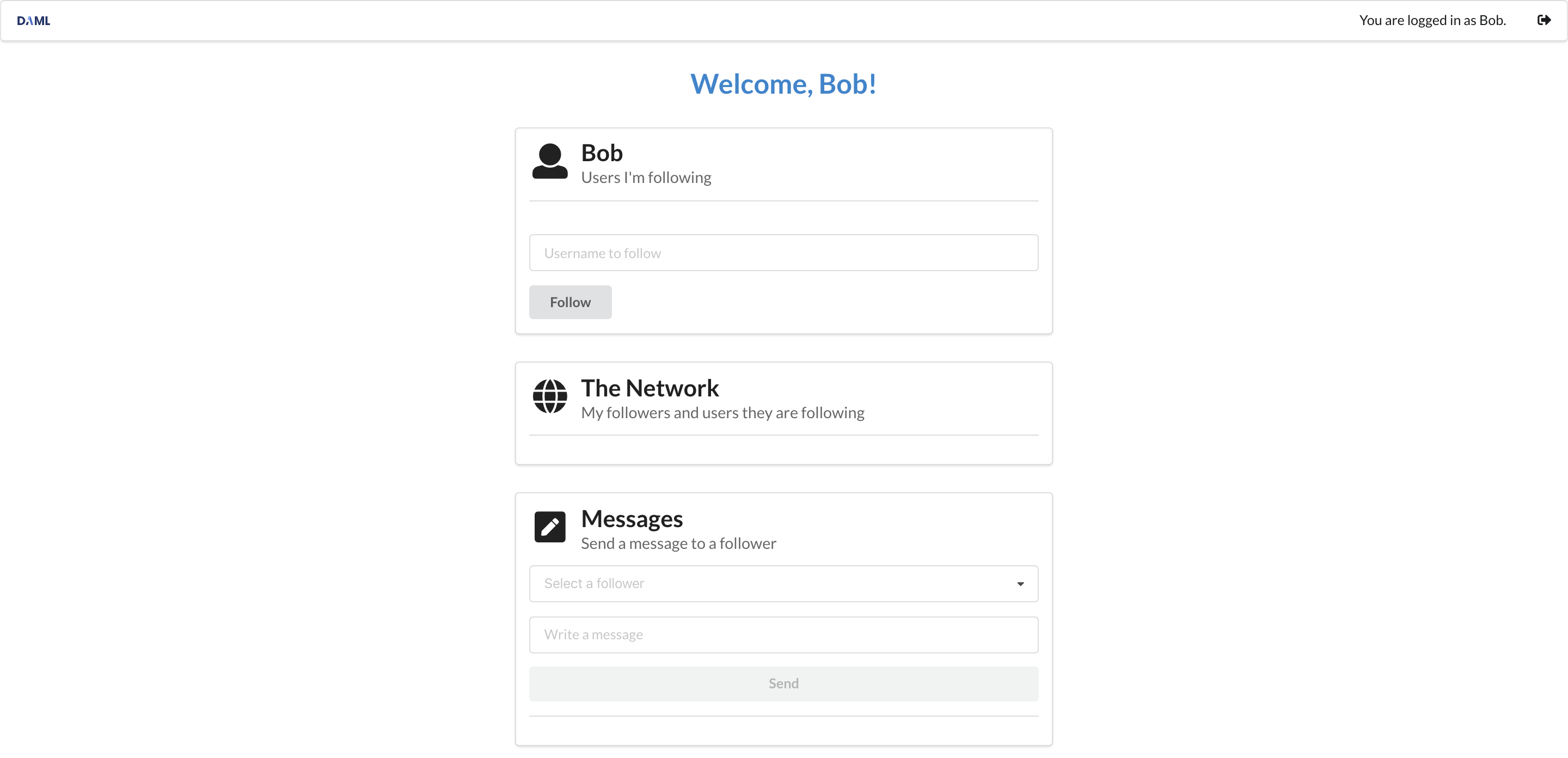Click the Messages panel heading
1568x758 pixels.
[x=631, y=519]
